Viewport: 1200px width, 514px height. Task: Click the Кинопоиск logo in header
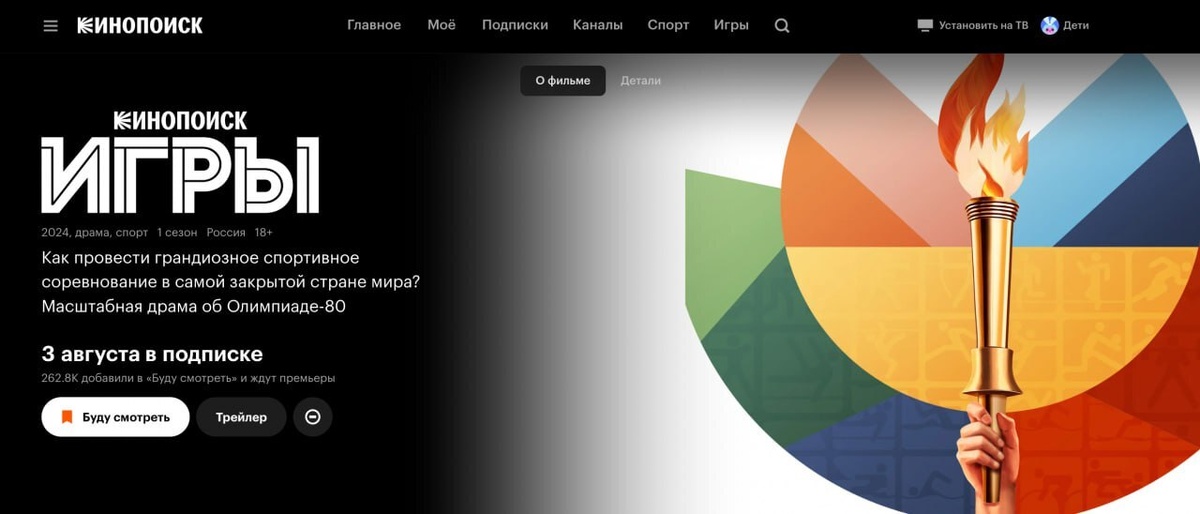tap(139, 25)
